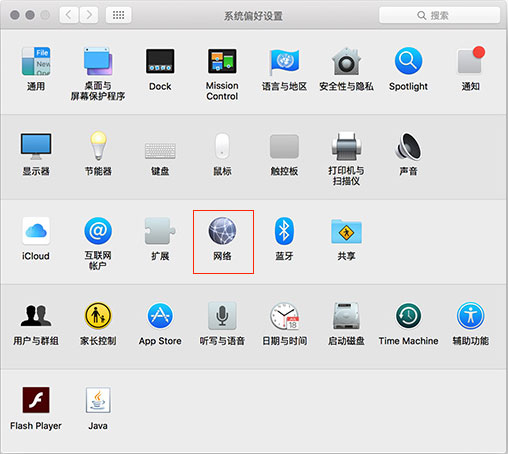The image size is (508, 454).
Task: Click the 搜索 search field
Action: [439, 15]
